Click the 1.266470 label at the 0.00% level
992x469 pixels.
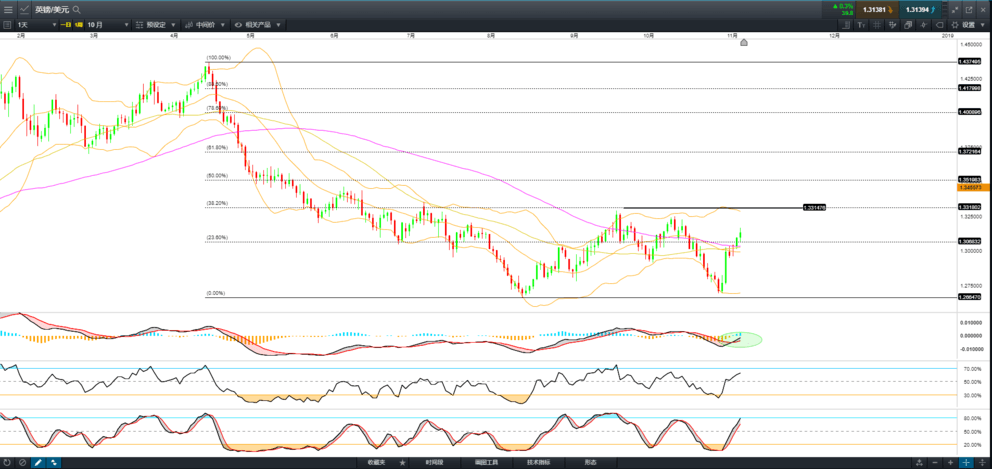pos(970,297)
